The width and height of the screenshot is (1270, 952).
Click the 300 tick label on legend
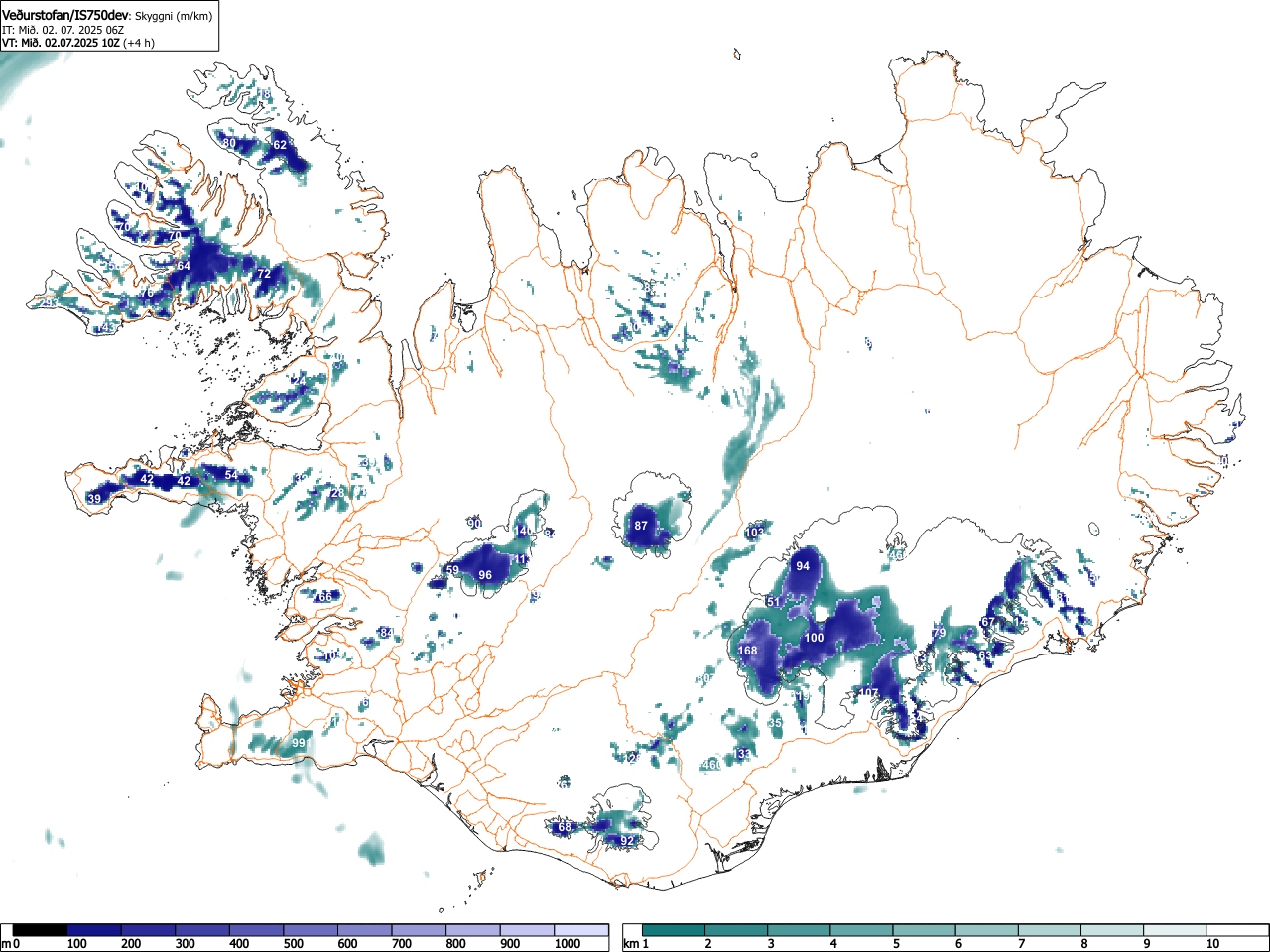[185, 944]
